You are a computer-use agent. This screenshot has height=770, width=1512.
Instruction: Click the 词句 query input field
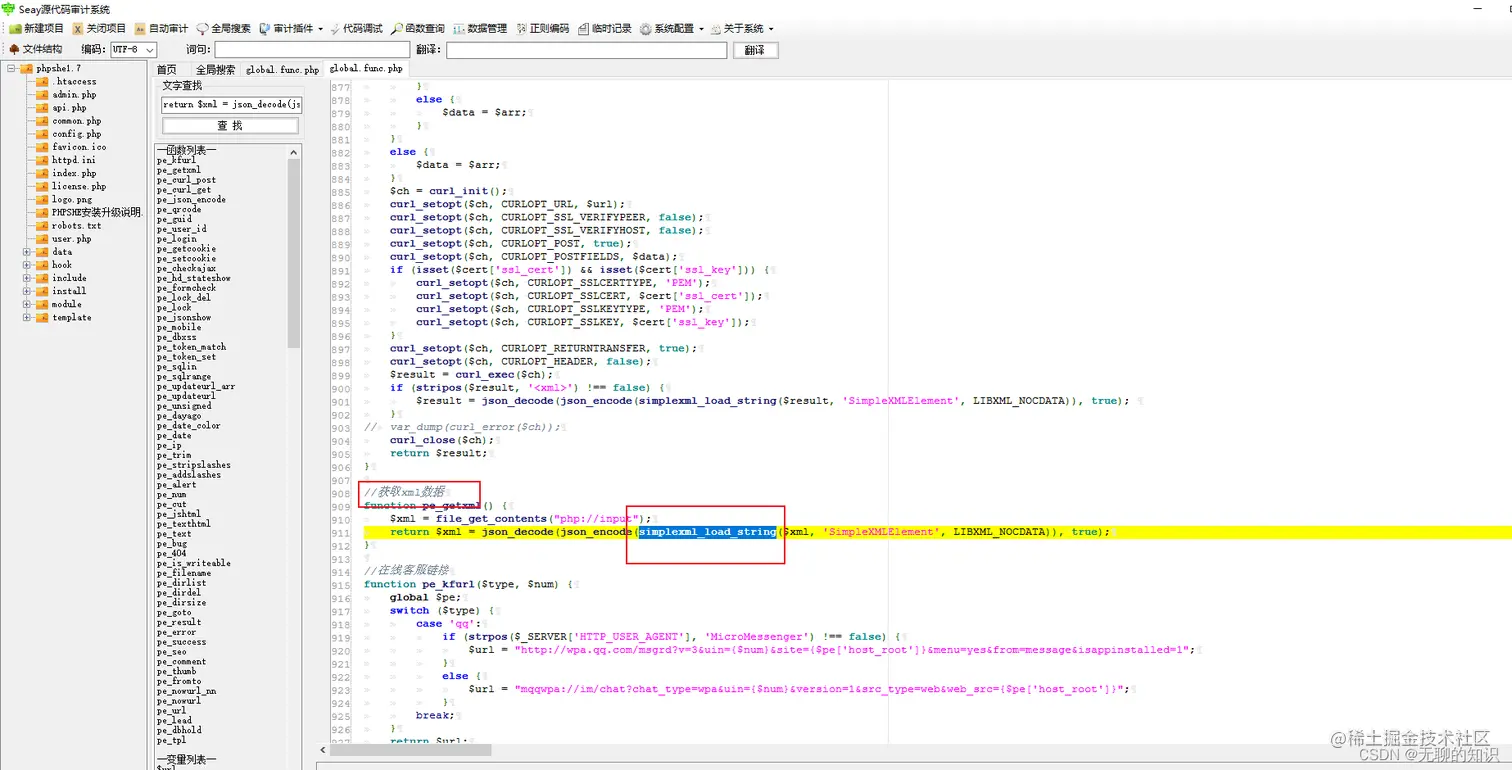(x=312, y=50)
